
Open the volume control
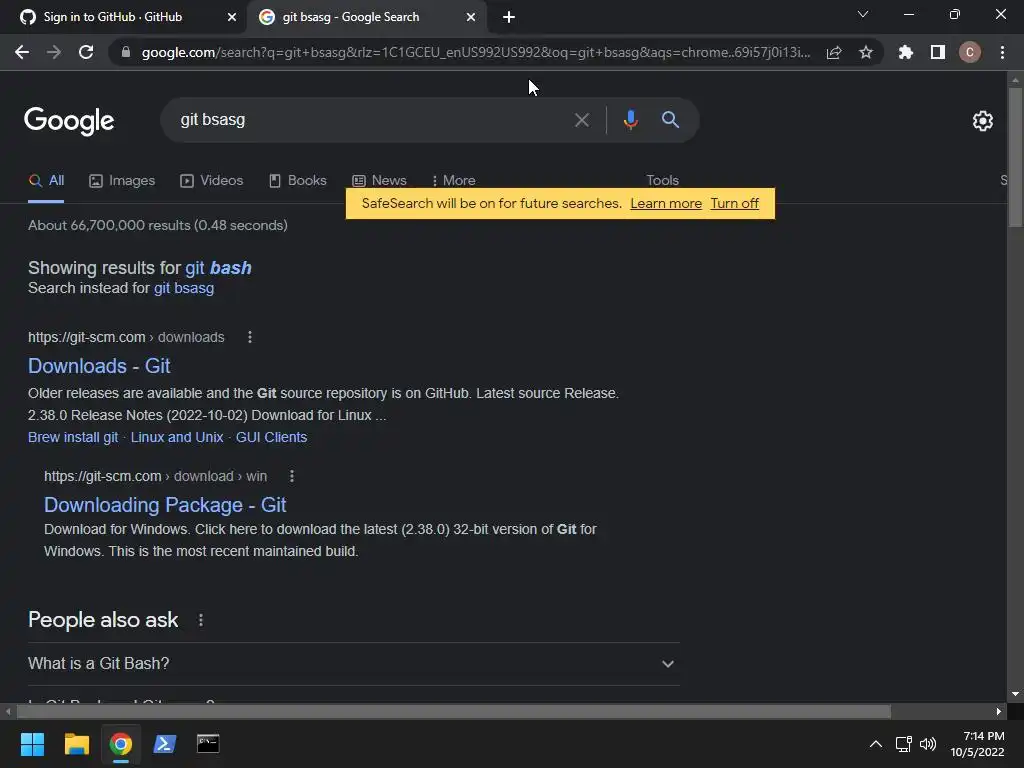click(x=928, y=744)
